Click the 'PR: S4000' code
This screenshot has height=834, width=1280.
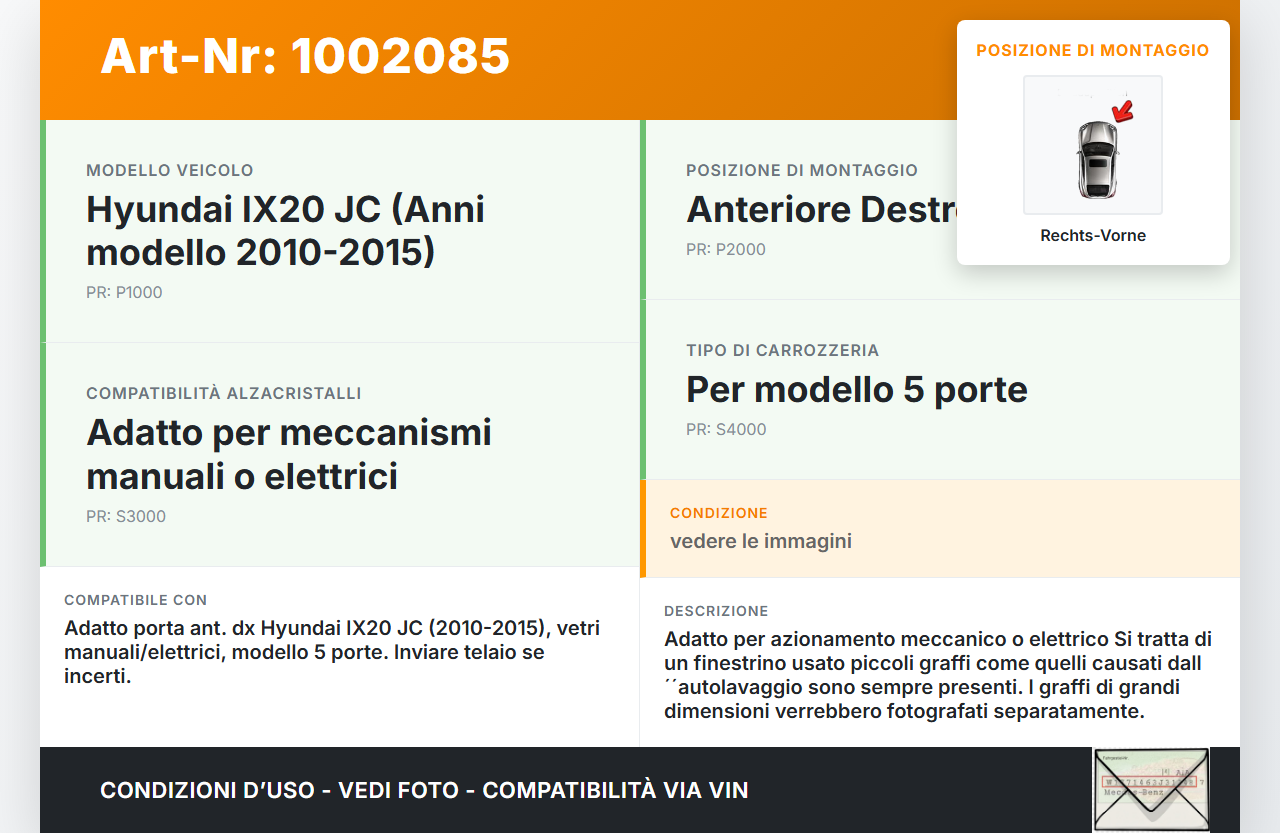pyautogui.click(x=726, y=430)
